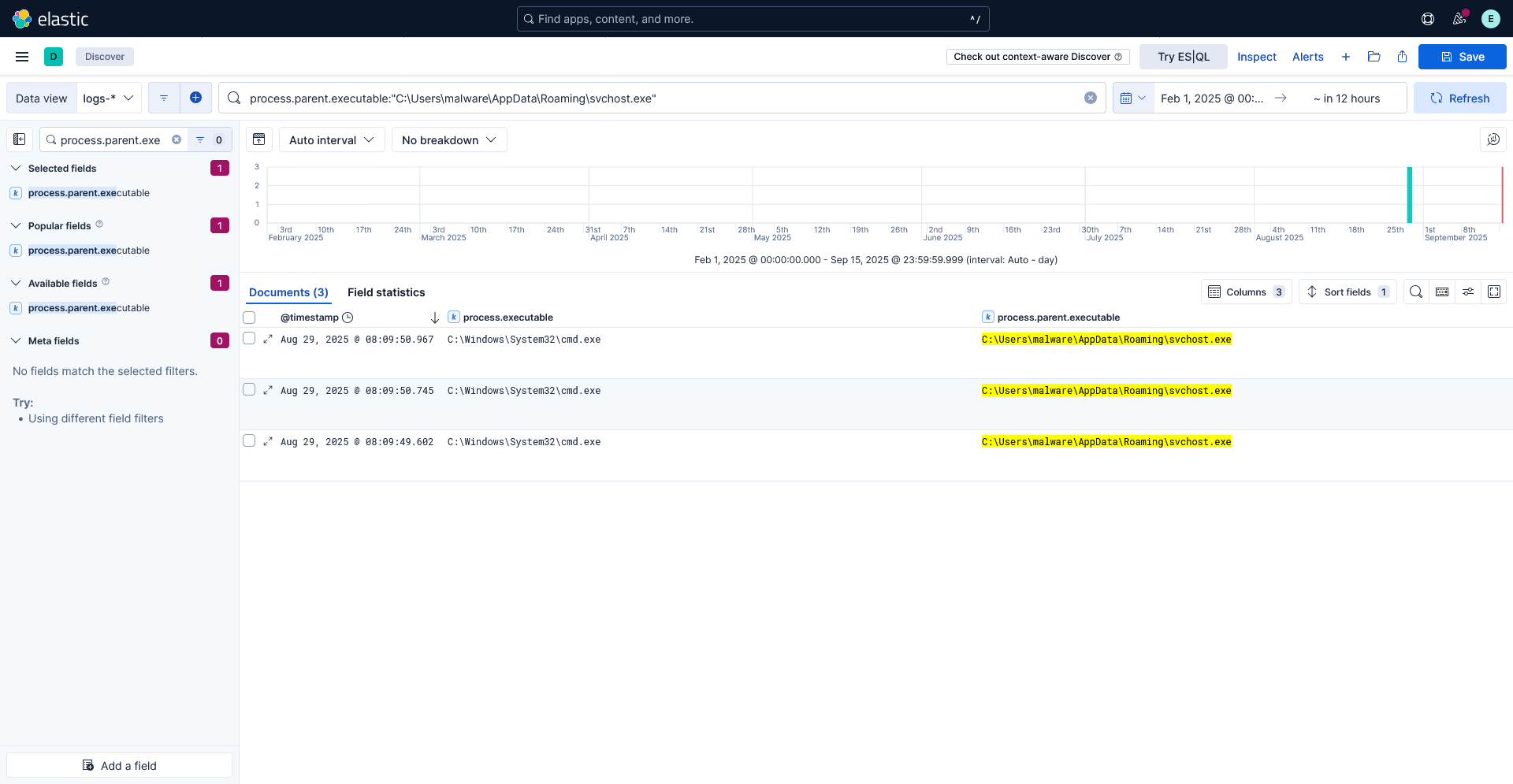Viewport: 1513px width, 784px height.
Task: Open display options sliders icon
Action: pos(1468,292)
